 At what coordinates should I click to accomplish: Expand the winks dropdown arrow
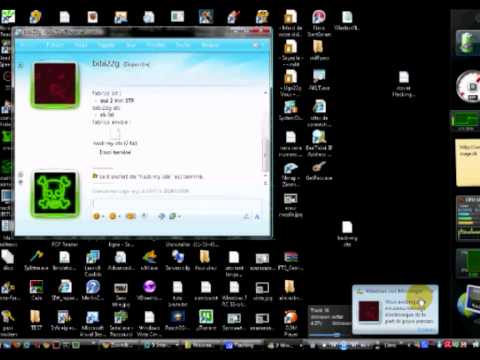coord(119,217)
